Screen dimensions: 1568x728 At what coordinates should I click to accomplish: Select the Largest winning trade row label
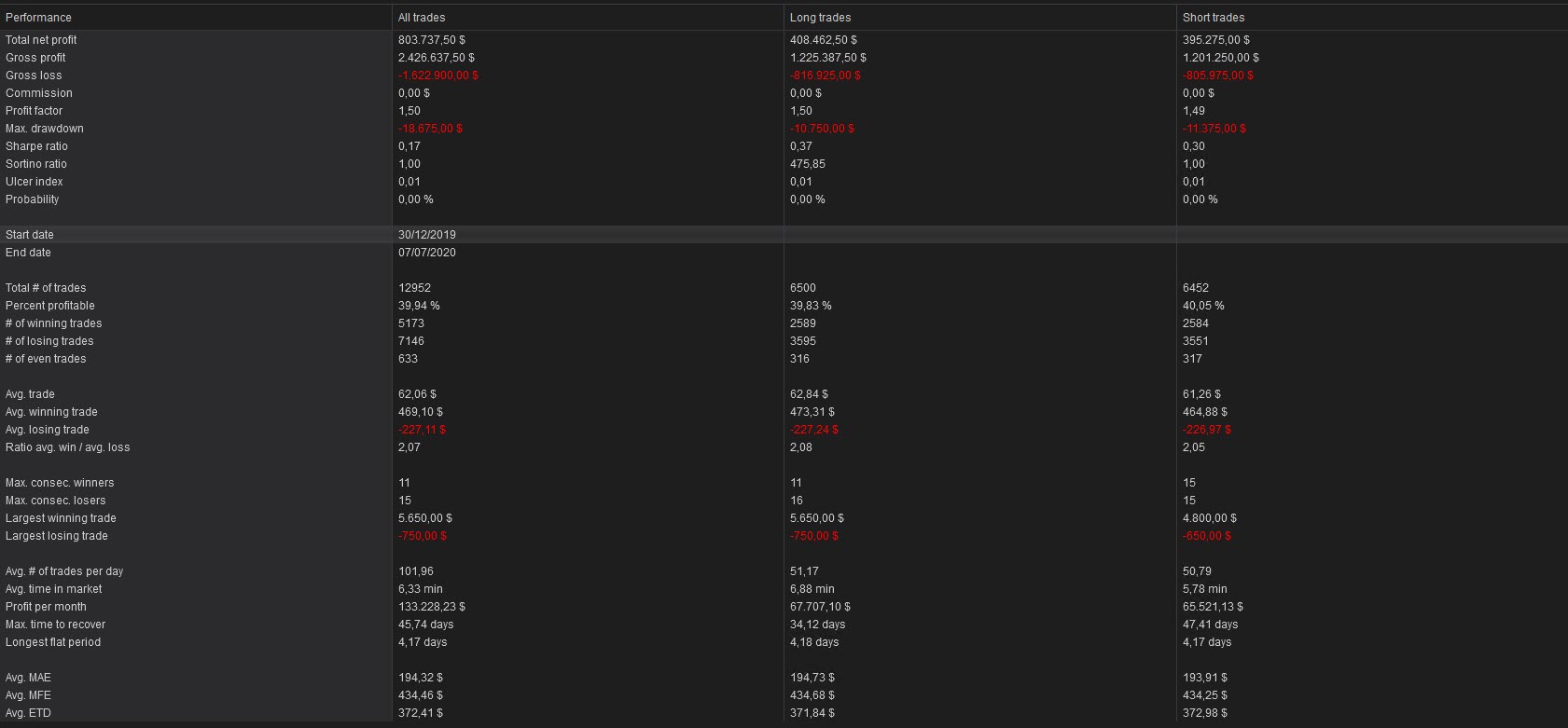click(61, 518)
